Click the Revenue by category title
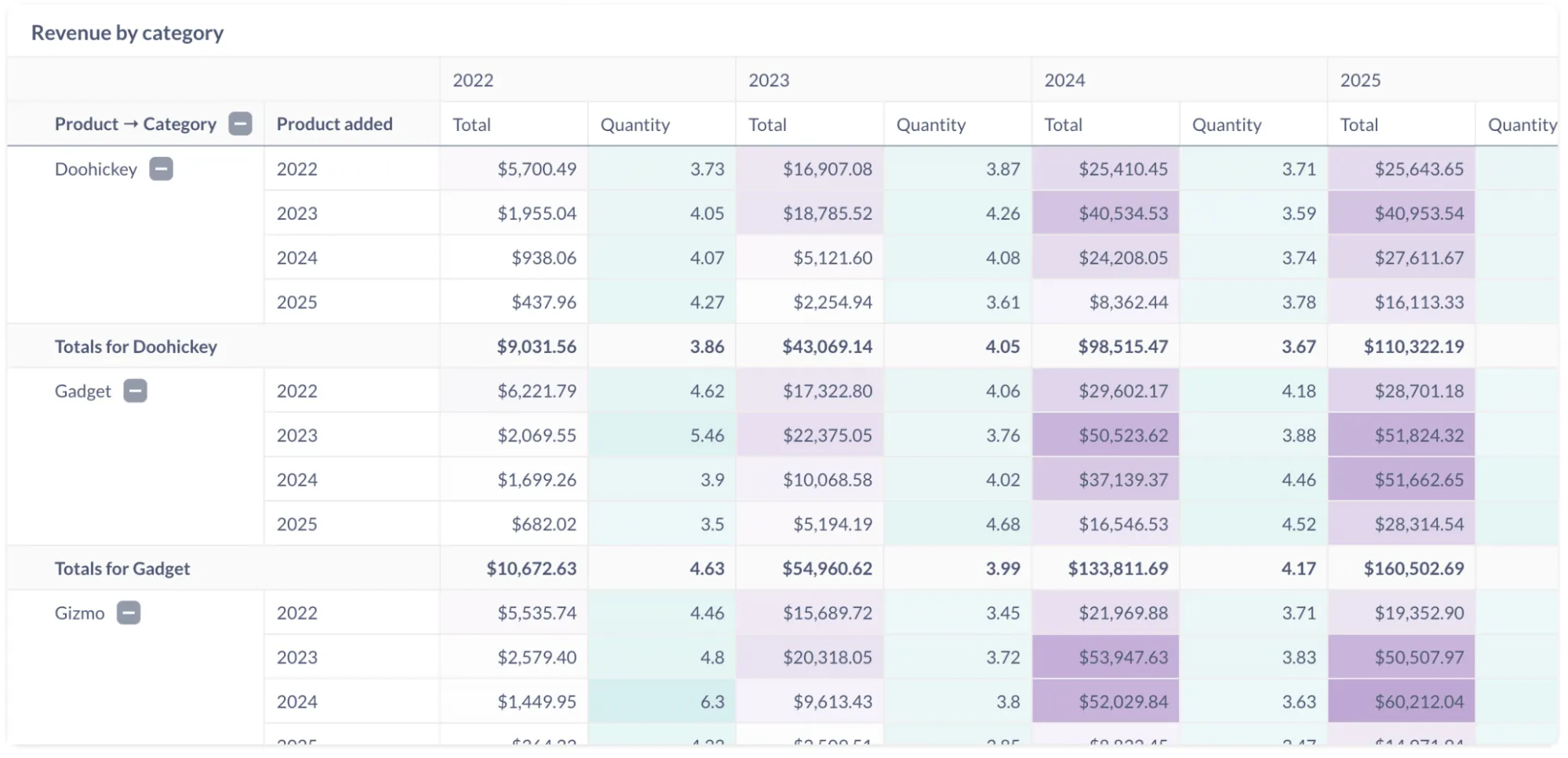The height and width of the screenshot is (758, 1568). [126, 32]
